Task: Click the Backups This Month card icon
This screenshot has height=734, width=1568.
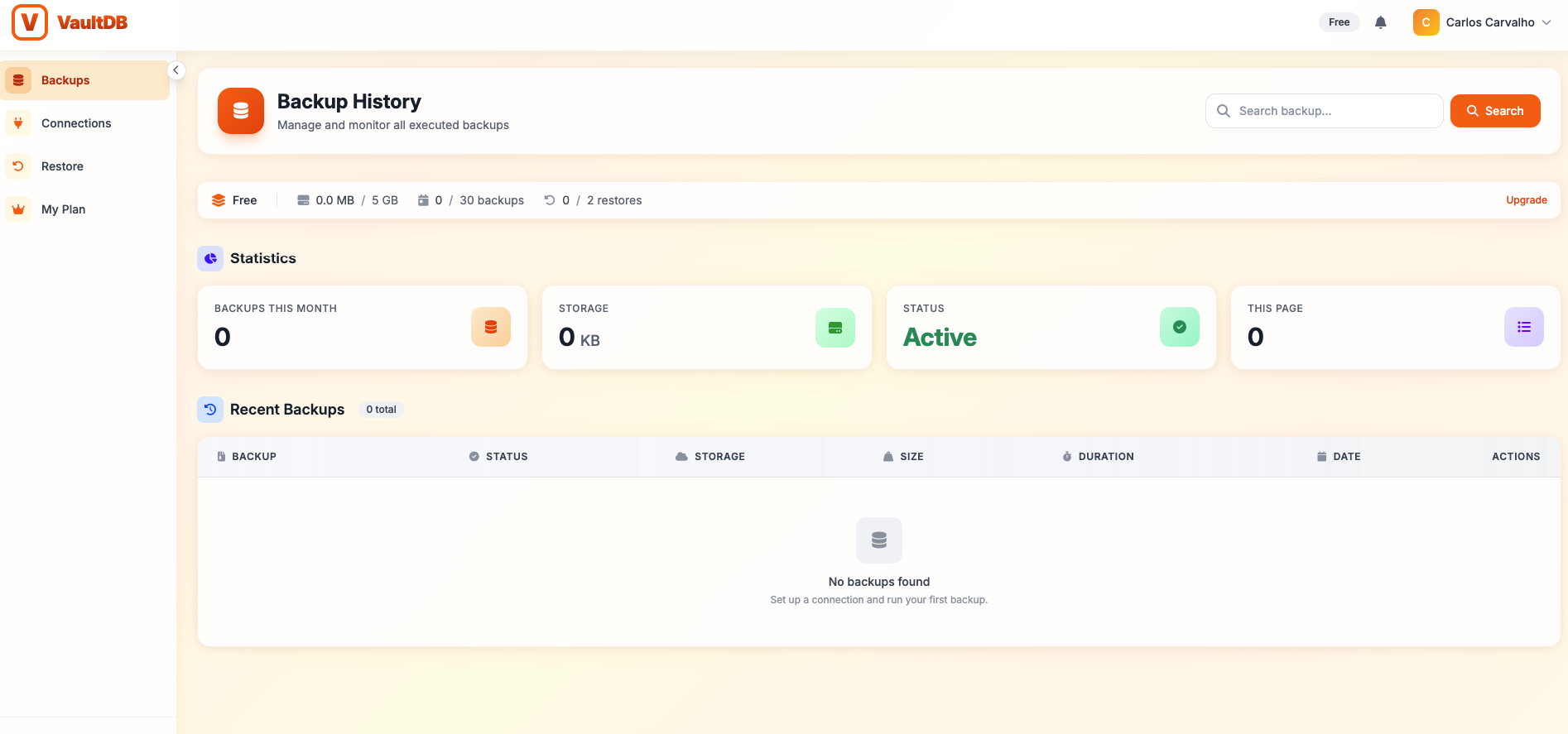Action: (491, 327)
